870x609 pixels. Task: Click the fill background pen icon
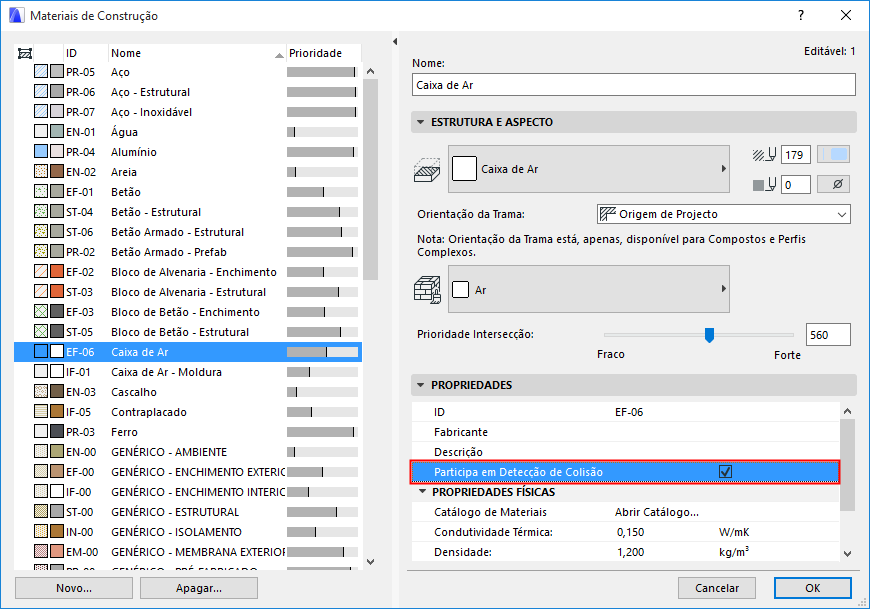tap(764, 184)
